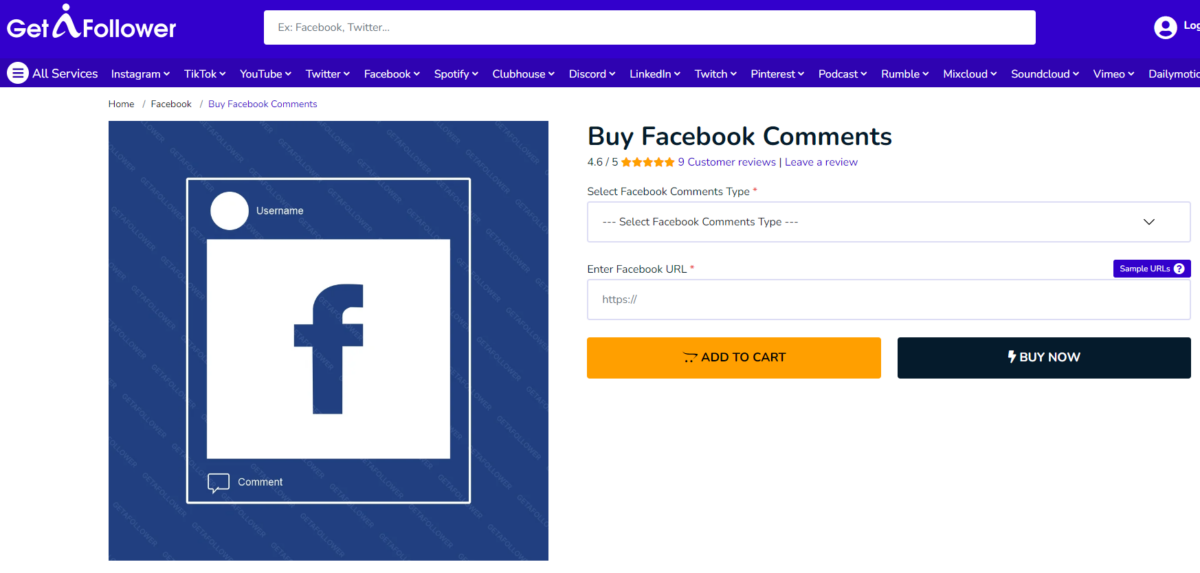Open the 9 Customer reviews link
This screenshot has height=573, width=1200.
pyautogui.click(x=727, y=162)
